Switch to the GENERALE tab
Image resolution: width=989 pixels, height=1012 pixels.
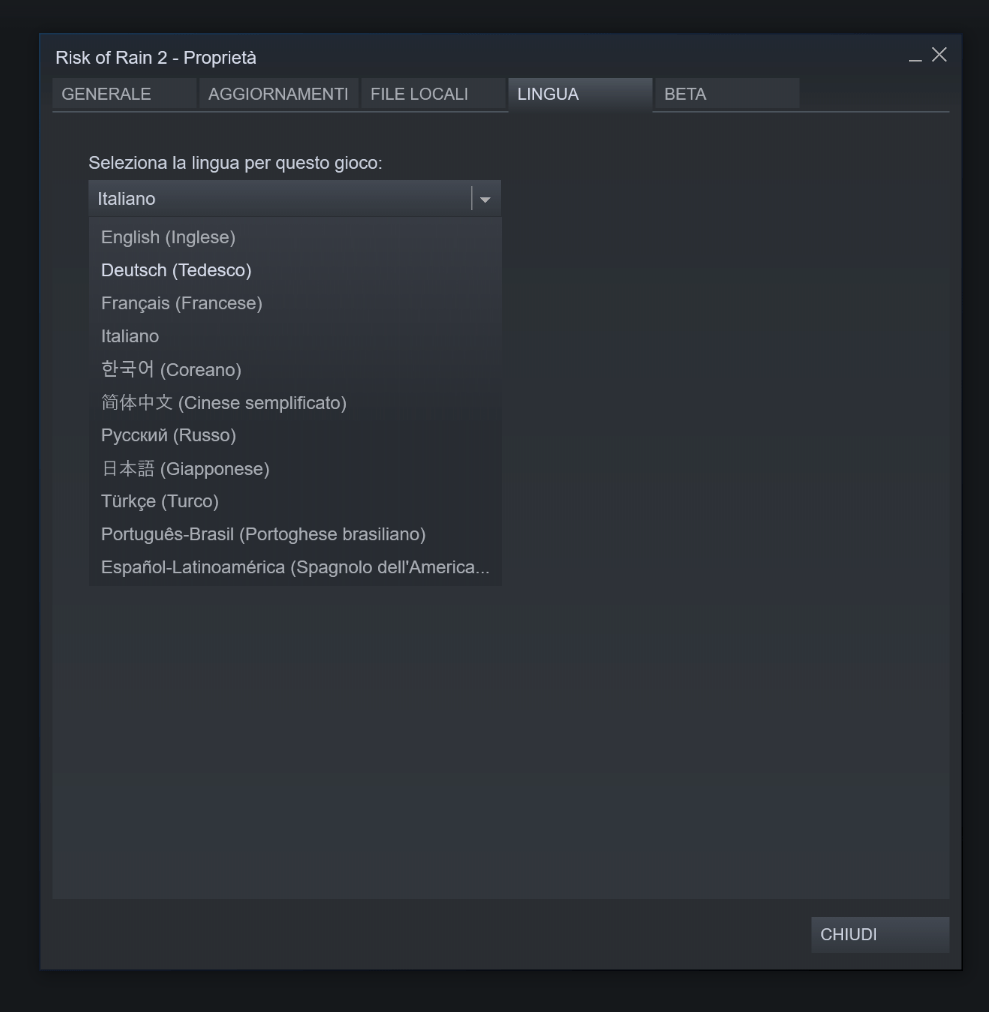pyautogui.click(x=124, y=94)
